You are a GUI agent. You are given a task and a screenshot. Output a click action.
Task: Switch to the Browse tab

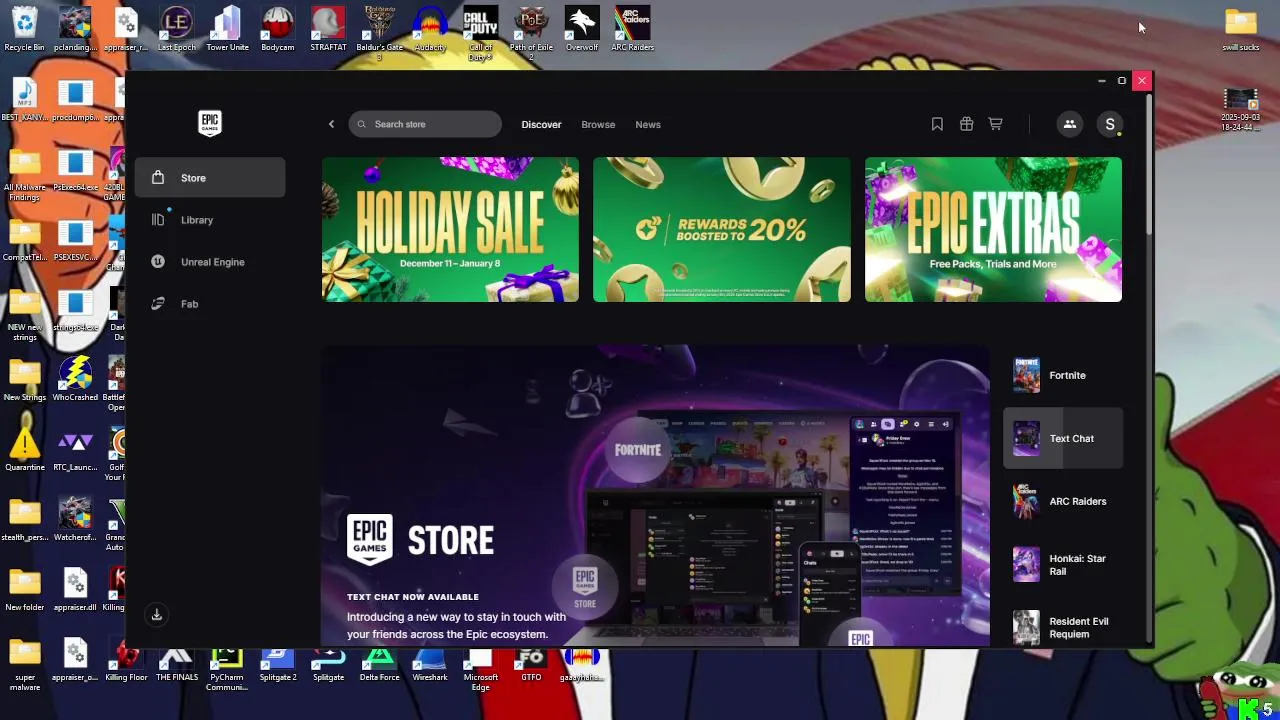pos(598,124)
